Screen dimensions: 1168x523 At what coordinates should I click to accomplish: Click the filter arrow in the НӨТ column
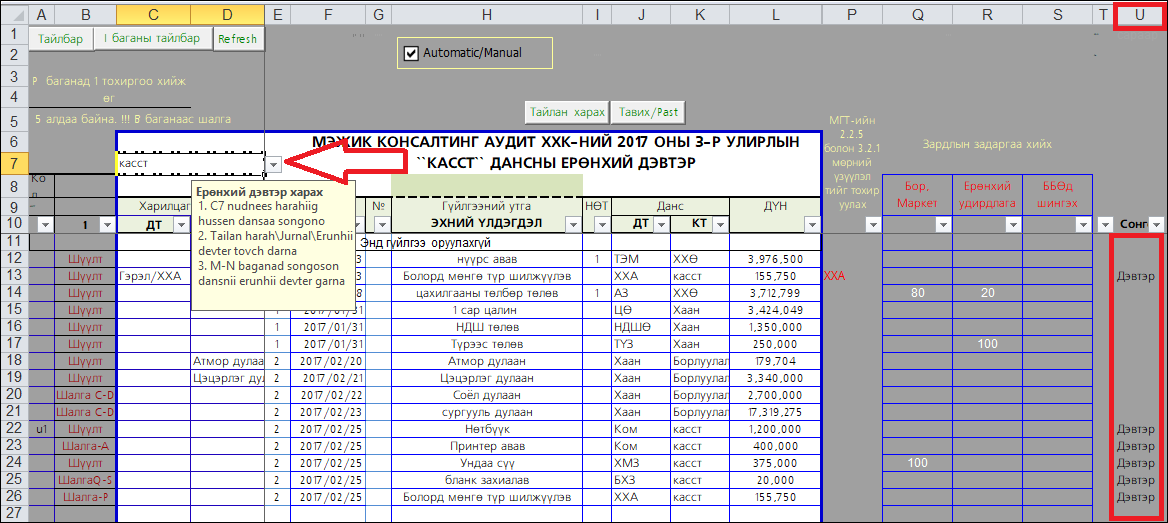point(600,225)
